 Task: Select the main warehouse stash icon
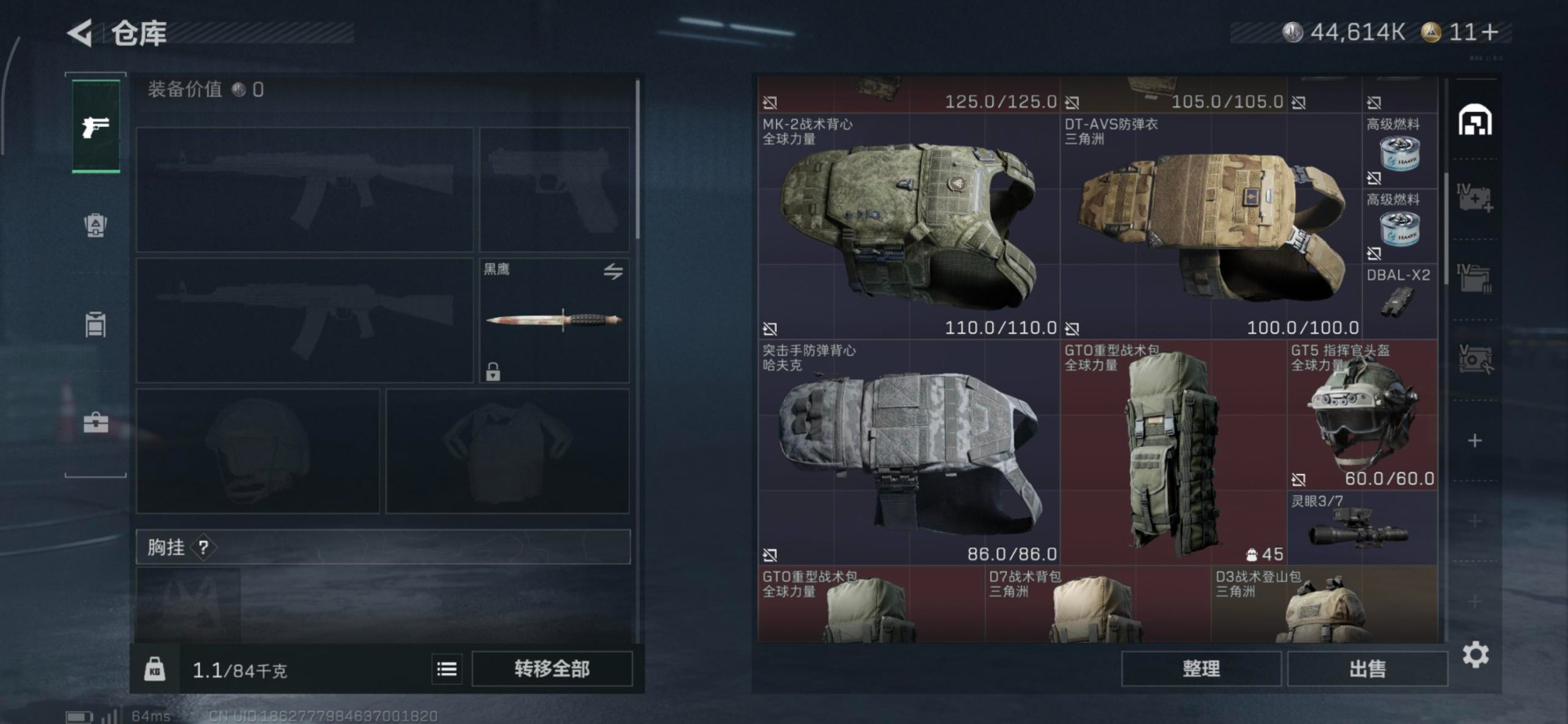(1475, 120)
